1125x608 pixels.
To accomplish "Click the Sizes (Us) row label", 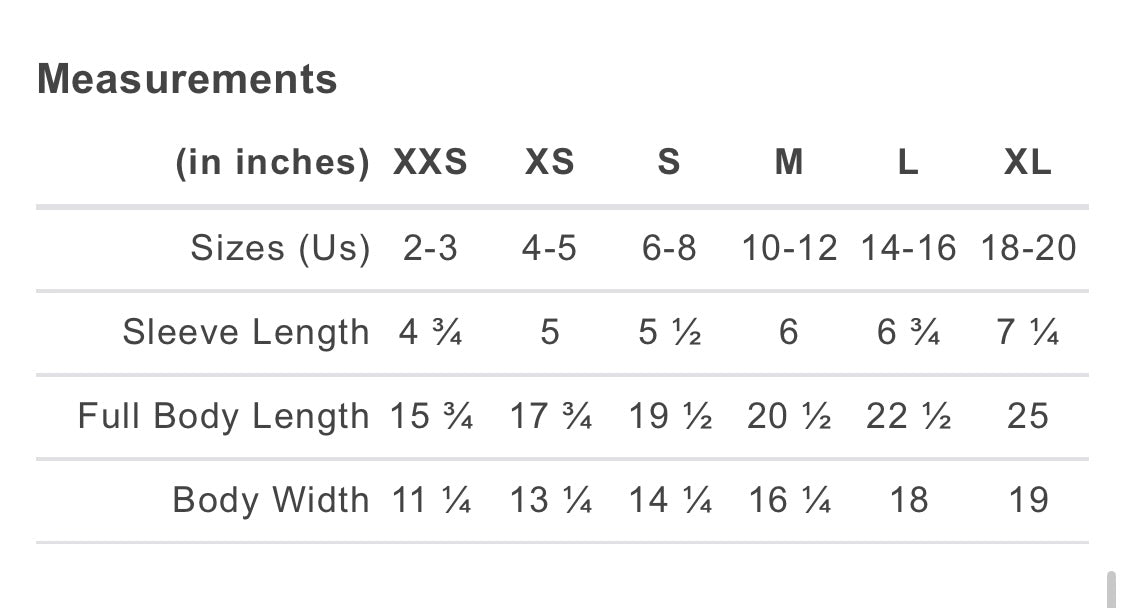I will point(280,248).
